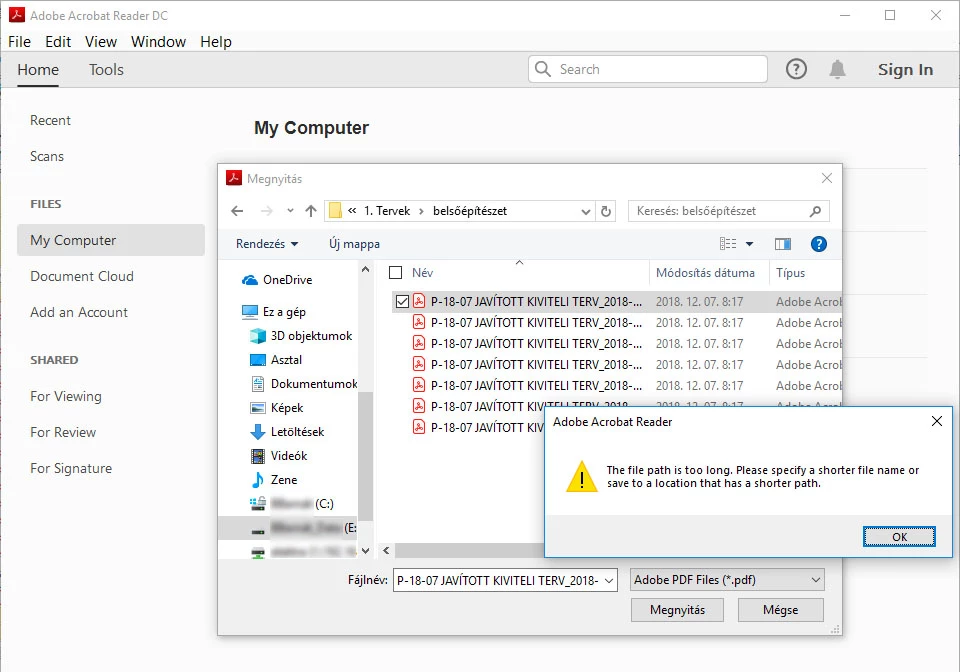
Task: Select Ez a gép in navigation tree
Action: 274,312
